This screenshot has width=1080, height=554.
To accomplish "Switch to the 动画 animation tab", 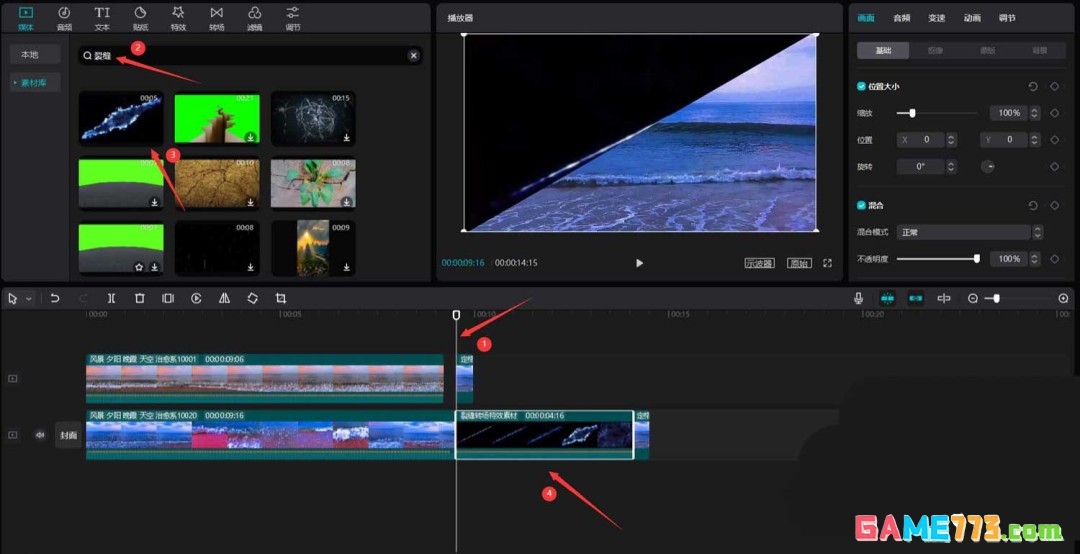I will [971, 17].
